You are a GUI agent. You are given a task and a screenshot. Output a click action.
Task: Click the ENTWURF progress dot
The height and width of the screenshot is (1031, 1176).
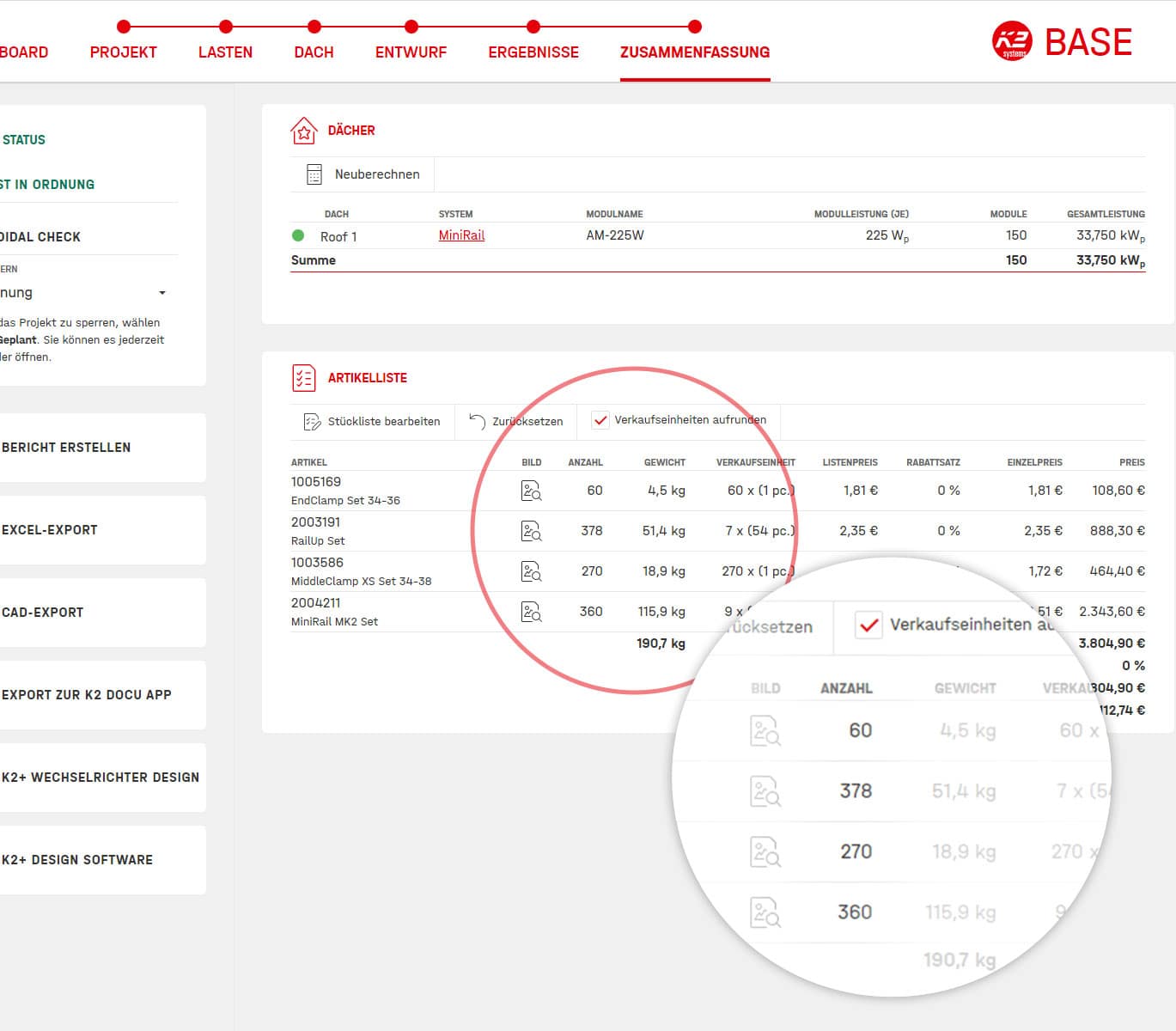click(x=411, y=27)
